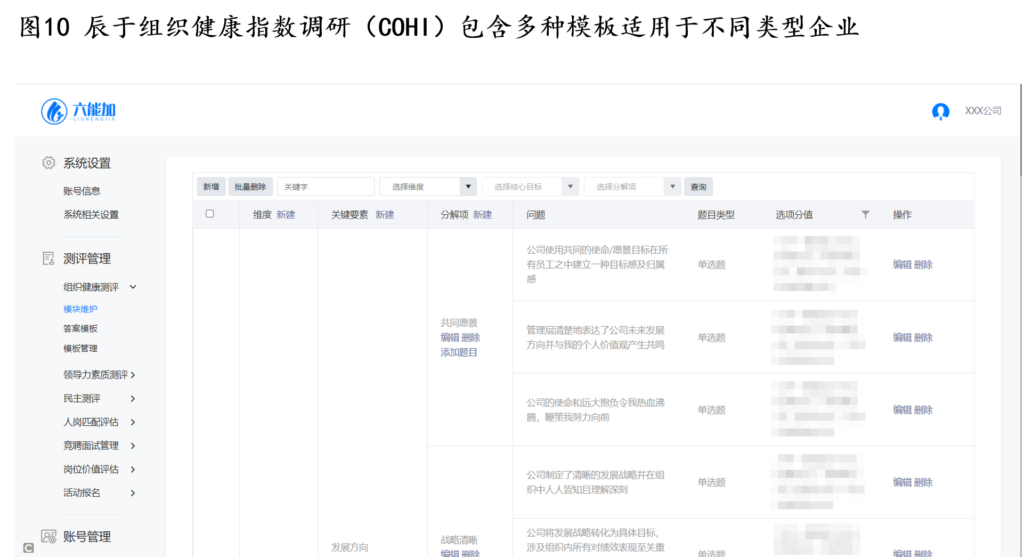This screenshot has height=557, width=1024.
Task: Open 账号信息 in sidebar
Action: pos(82,191)
